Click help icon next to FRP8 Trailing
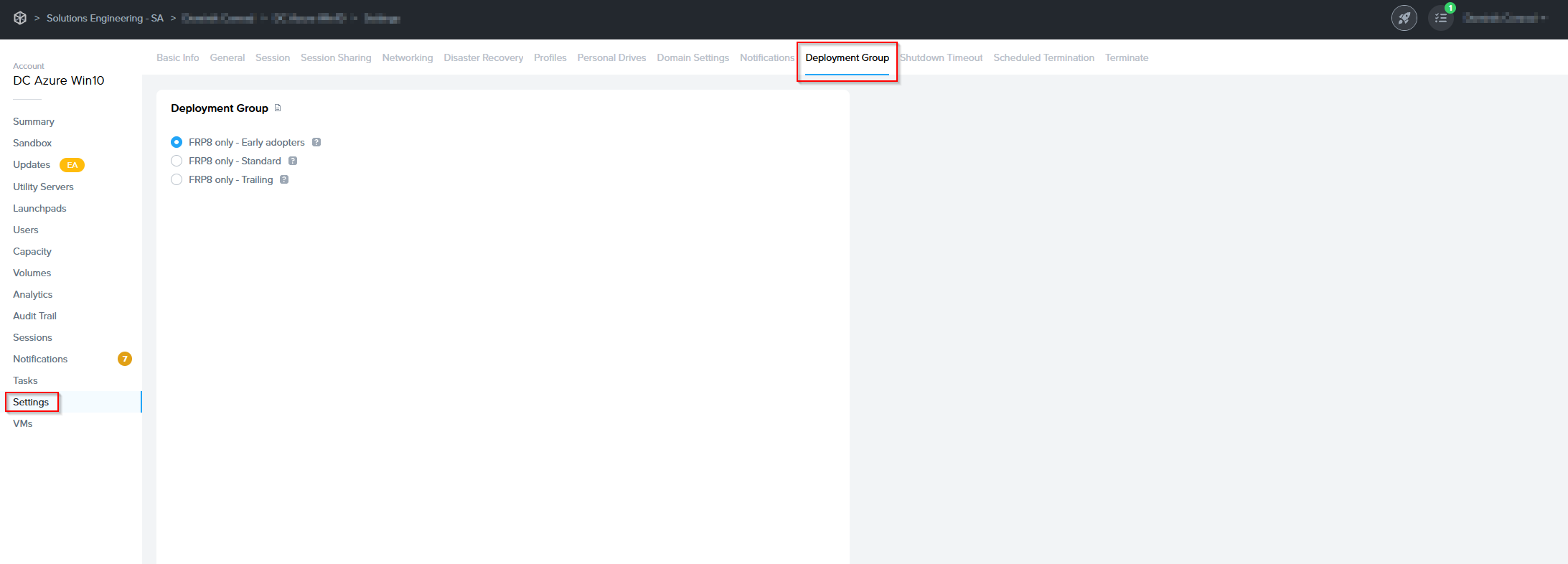Viewport: 1568px width, 564px height. 284,179
